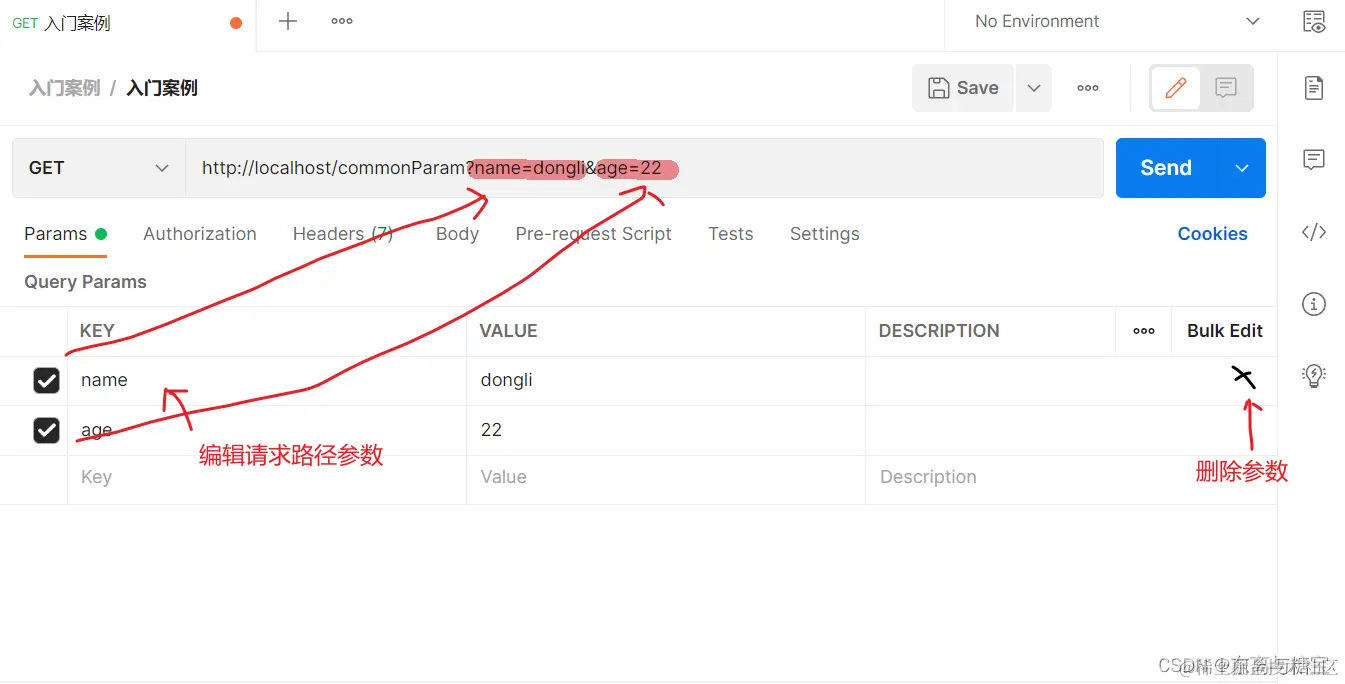Viewport: 1345px width, 684px height.
Task: Click the name key cell
Action: pos(267,380)
